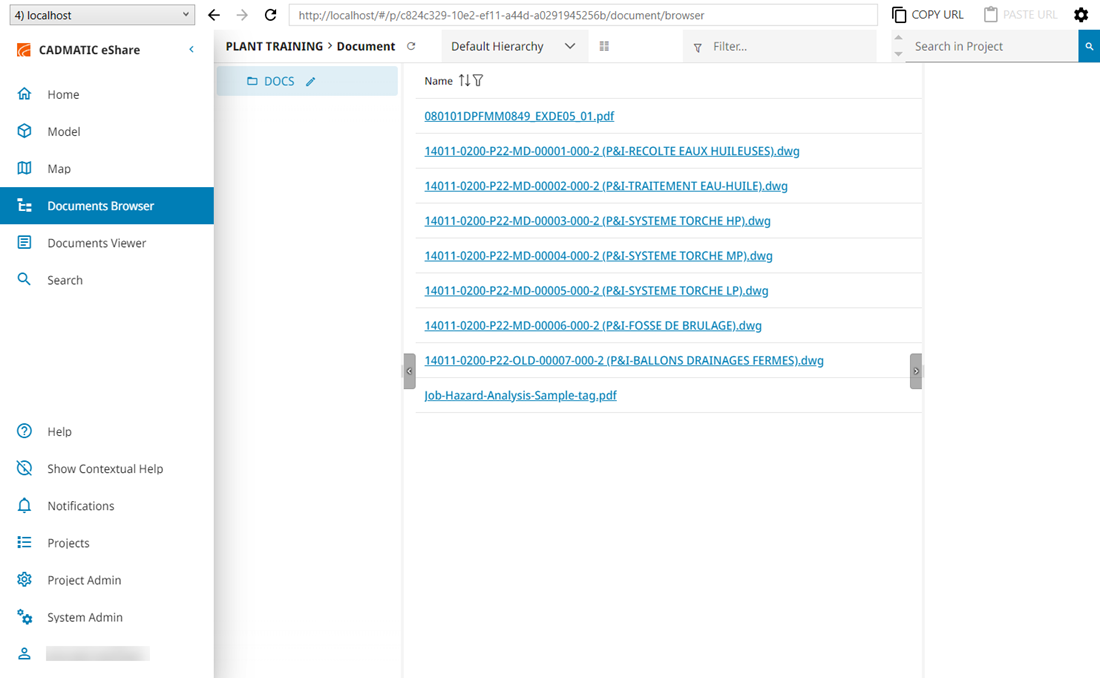Open the RECOLTE EAUX HUILEUSES drawing
Screen dimensions: 1100x678
pos(612,151)
